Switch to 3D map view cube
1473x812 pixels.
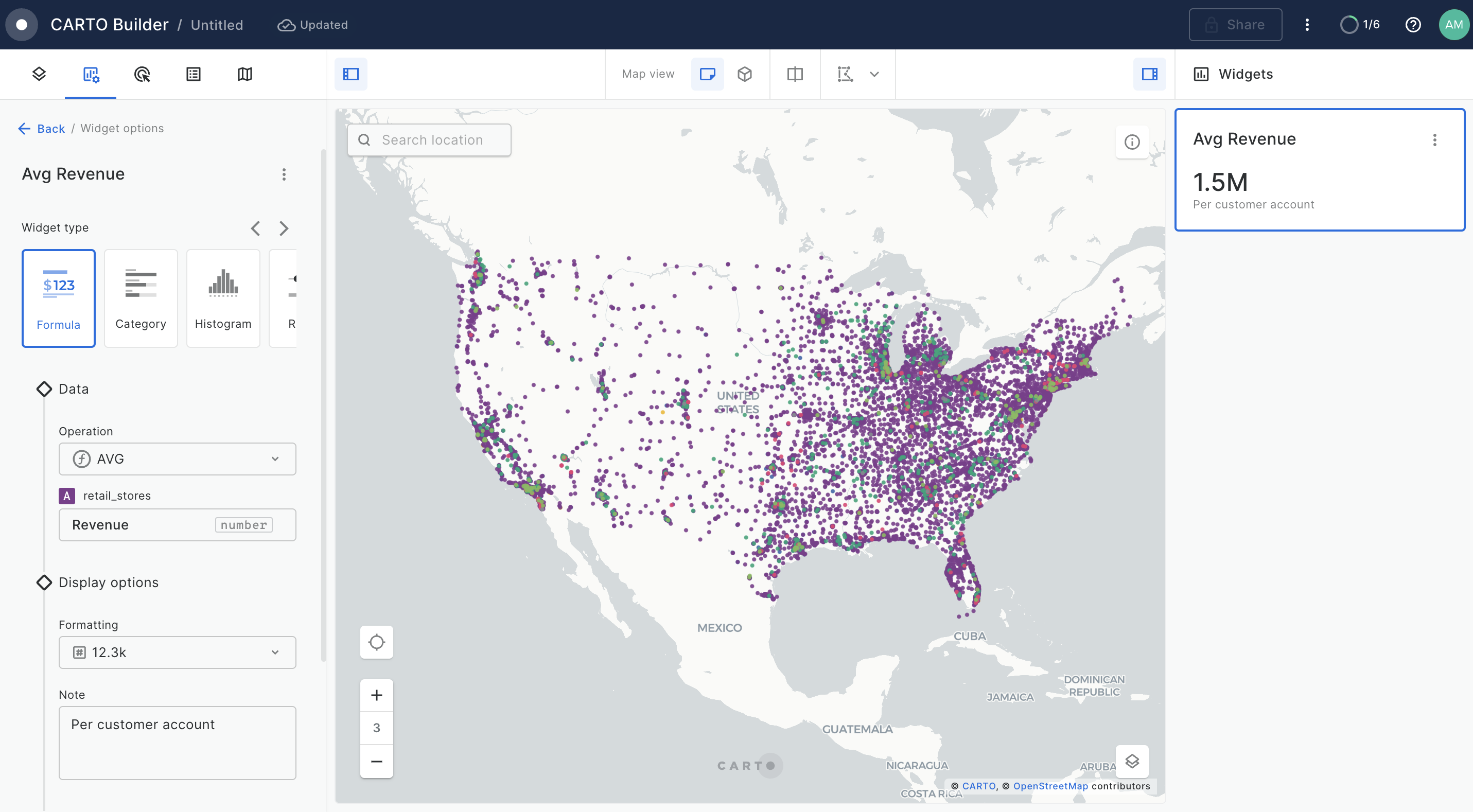[x=745, y=74]
